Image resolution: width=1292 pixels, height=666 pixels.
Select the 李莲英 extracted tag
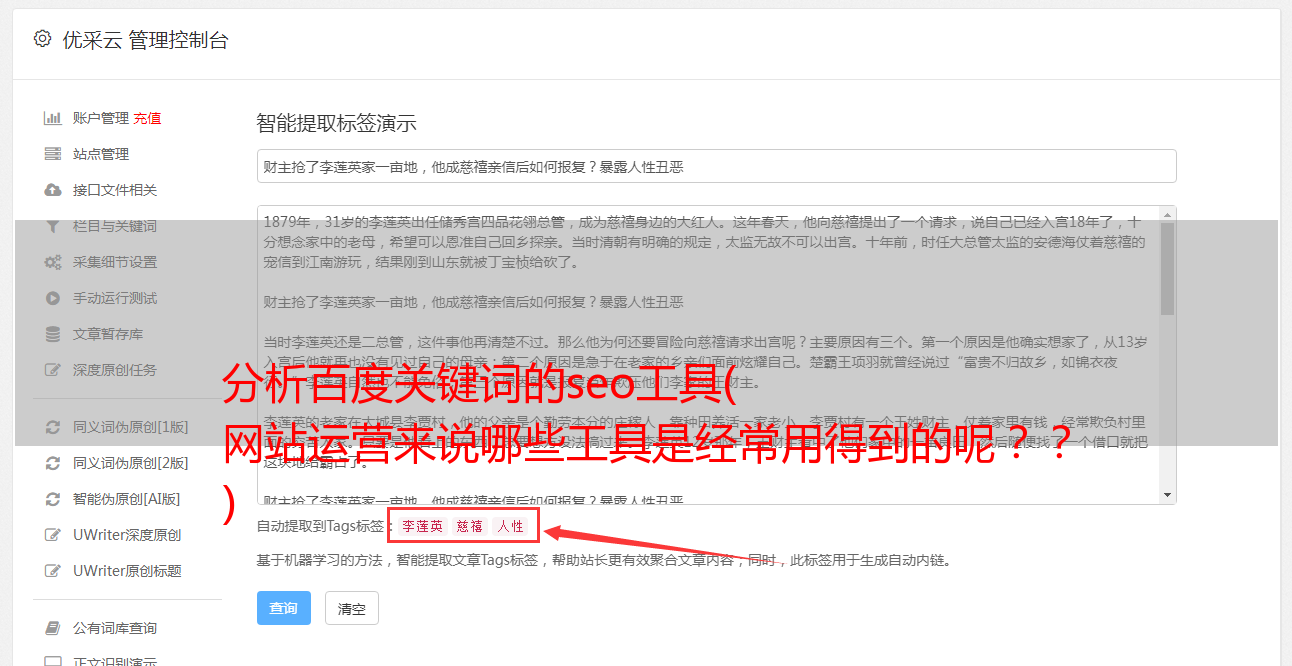[x=423, y=526]
